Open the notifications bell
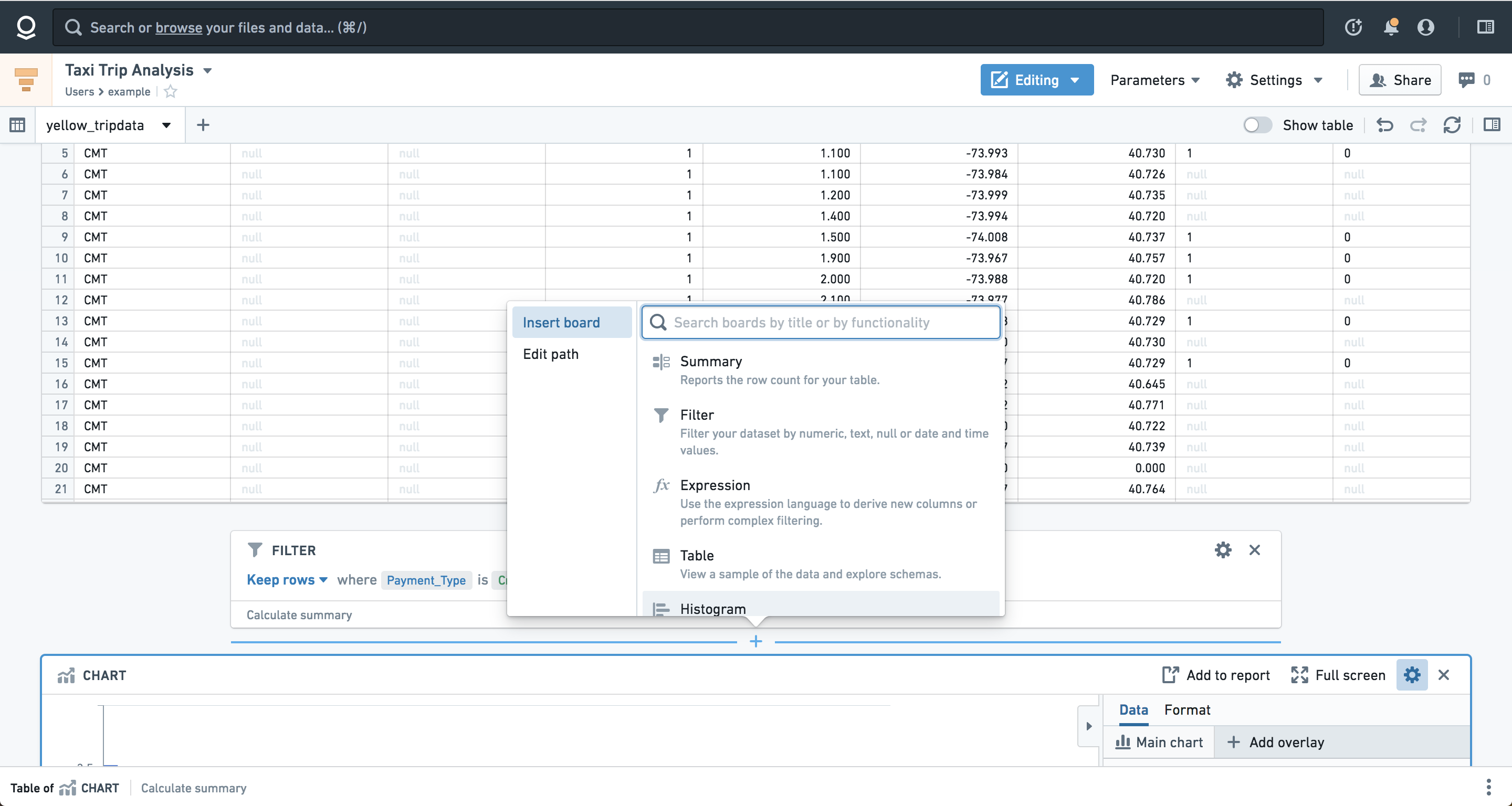The width and height of the screenshot is (1512, 806). tap(1391, 27)
